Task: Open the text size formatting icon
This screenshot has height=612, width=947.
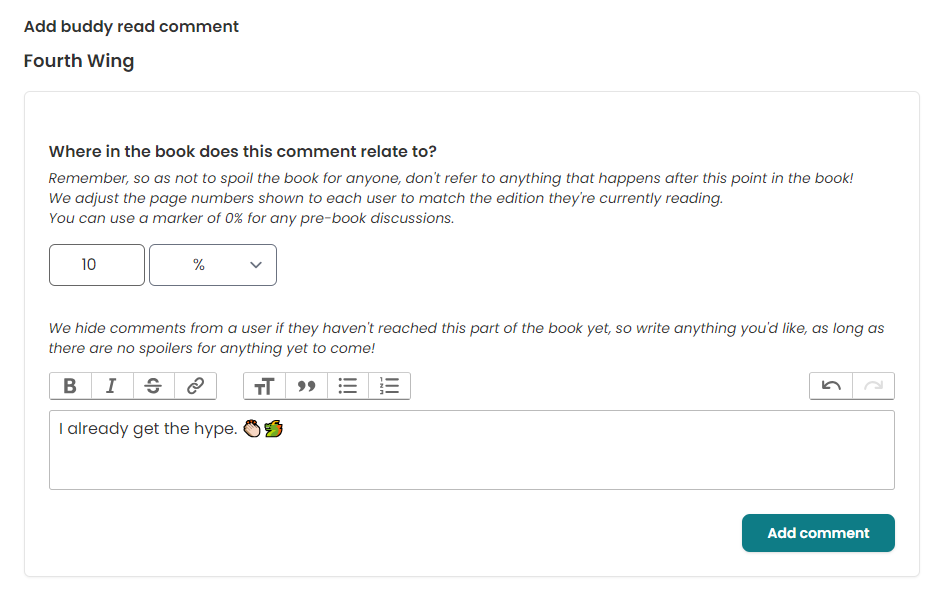Action: point(264,386)
